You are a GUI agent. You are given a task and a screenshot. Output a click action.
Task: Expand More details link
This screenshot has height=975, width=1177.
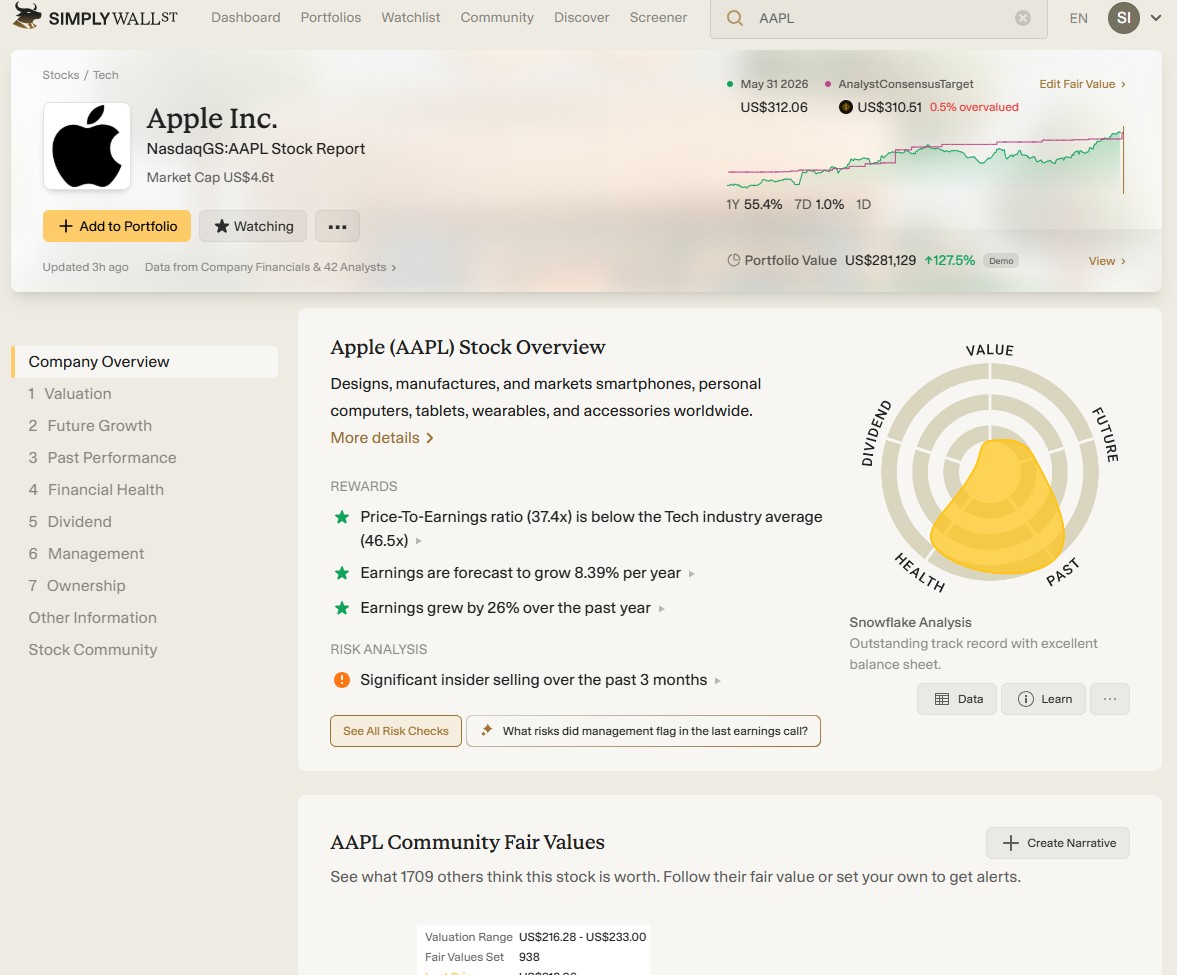point(381,438)
